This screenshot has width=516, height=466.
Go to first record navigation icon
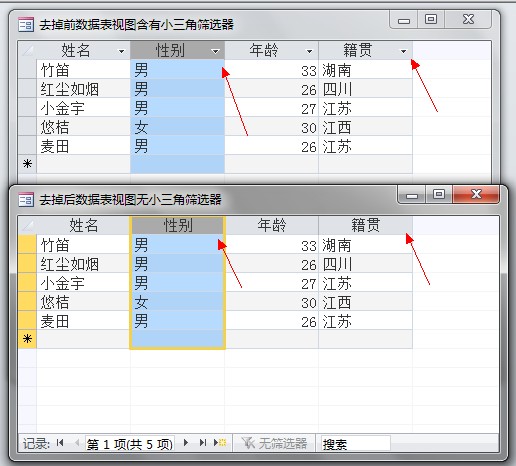pos(60,443)
